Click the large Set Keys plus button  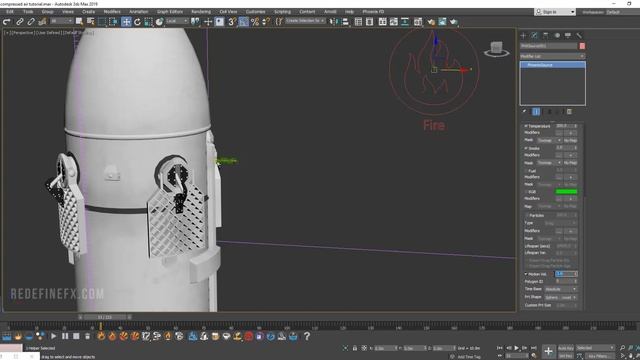[548, 351]
